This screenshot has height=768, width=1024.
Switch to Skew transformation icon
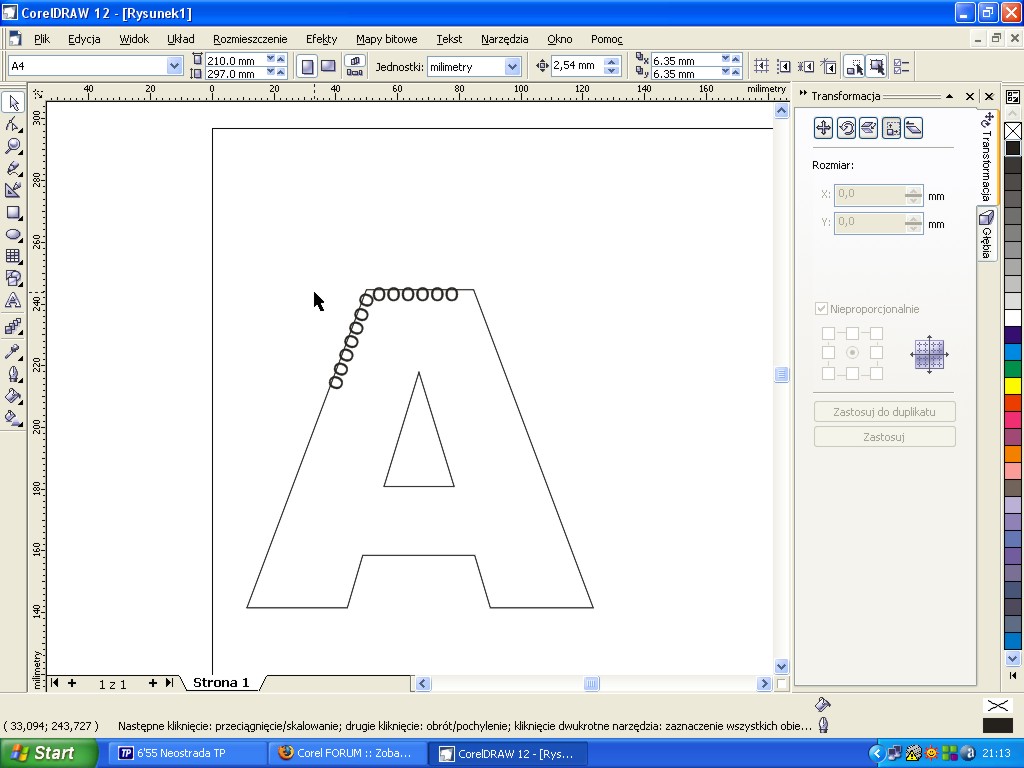click(x=913, y=128)
